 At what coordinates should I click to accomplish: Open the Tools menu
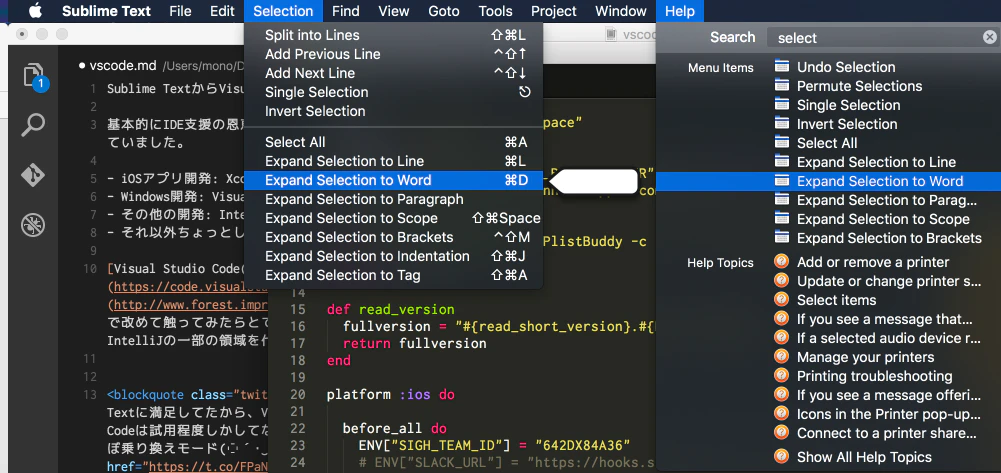[x=495, y=11]
